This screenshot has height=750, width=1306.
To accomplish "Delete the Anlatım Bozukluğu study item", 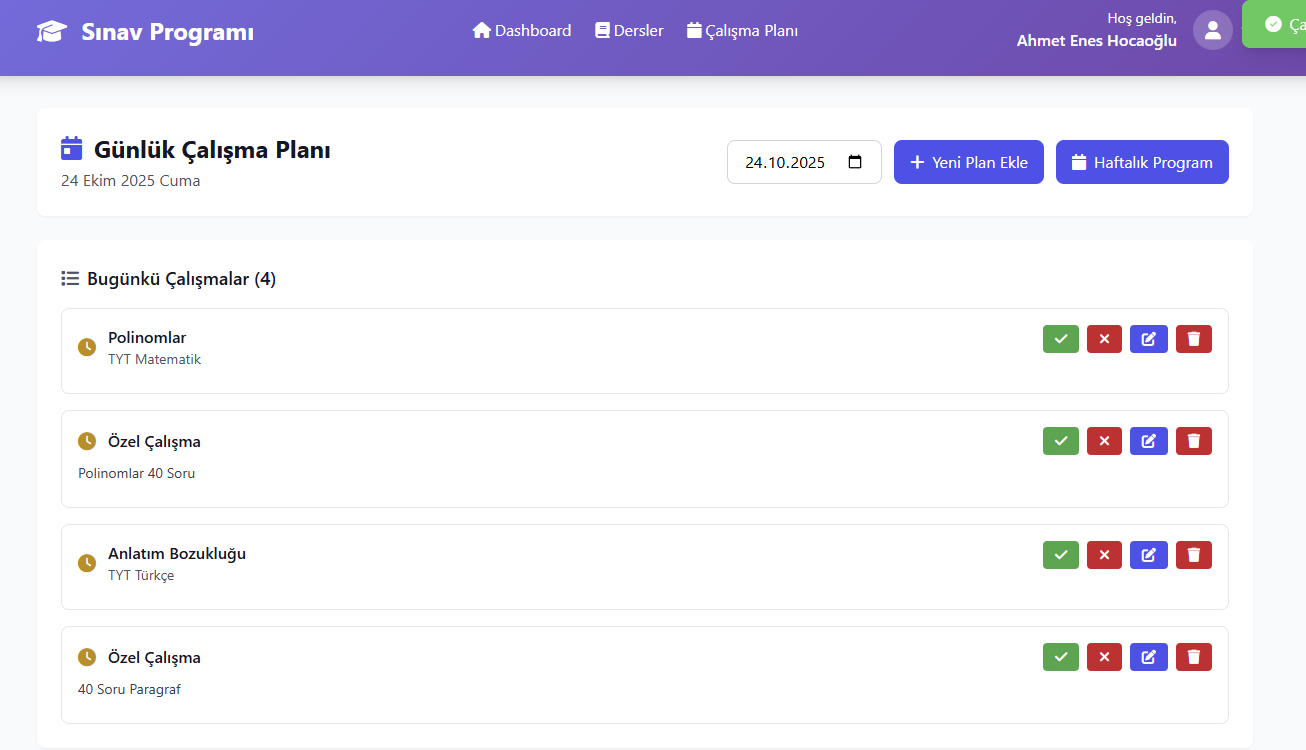I will click(1193, 555).
